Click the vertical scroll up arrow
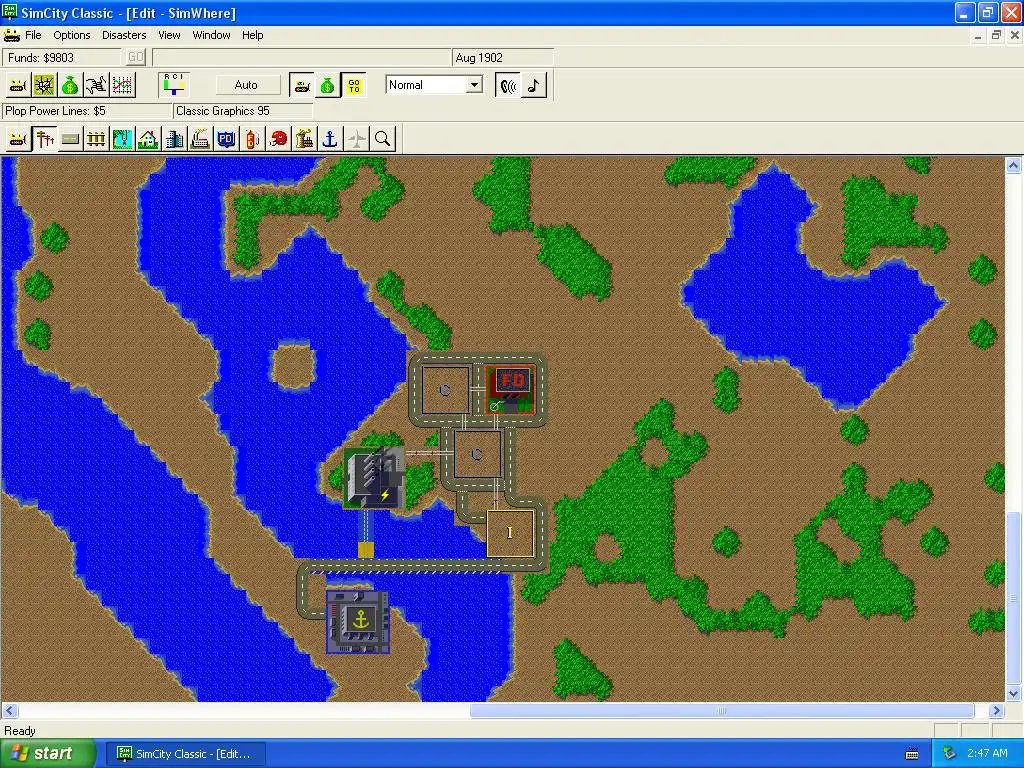 [1014, 166]
